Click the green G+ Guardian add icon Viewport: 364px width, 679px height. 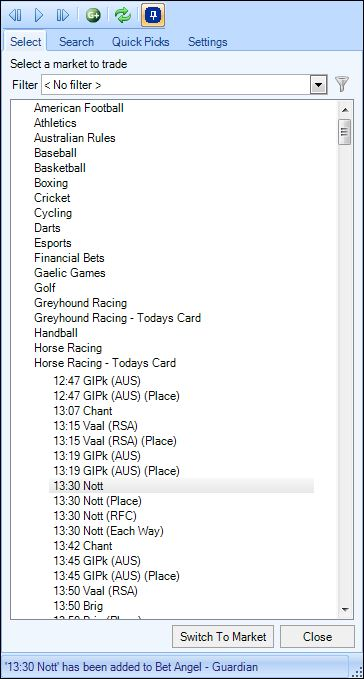[x=93, y=16]
